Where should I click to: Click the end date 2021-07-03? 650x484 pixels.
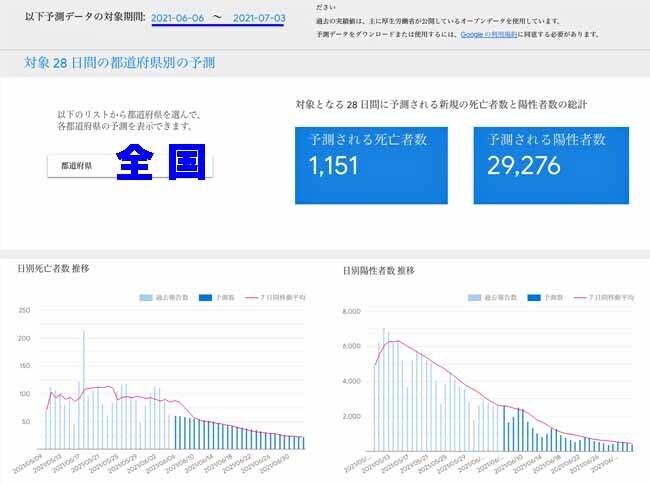click(259, 18)
